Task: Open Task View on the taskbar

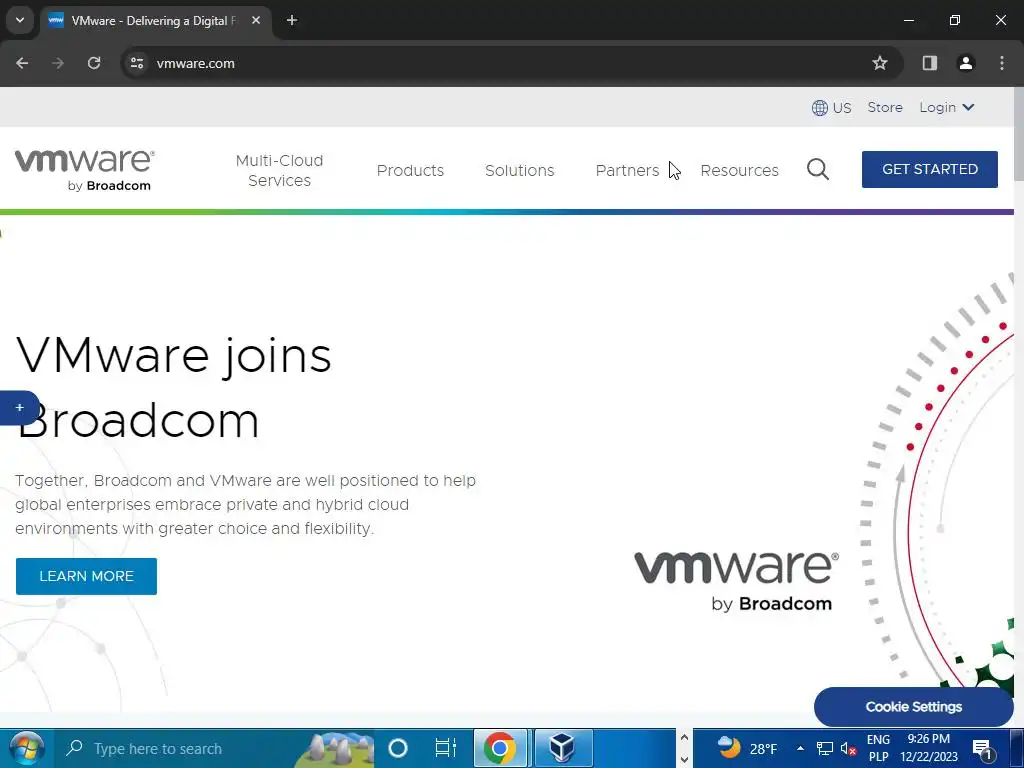Action: click(445, 748)
